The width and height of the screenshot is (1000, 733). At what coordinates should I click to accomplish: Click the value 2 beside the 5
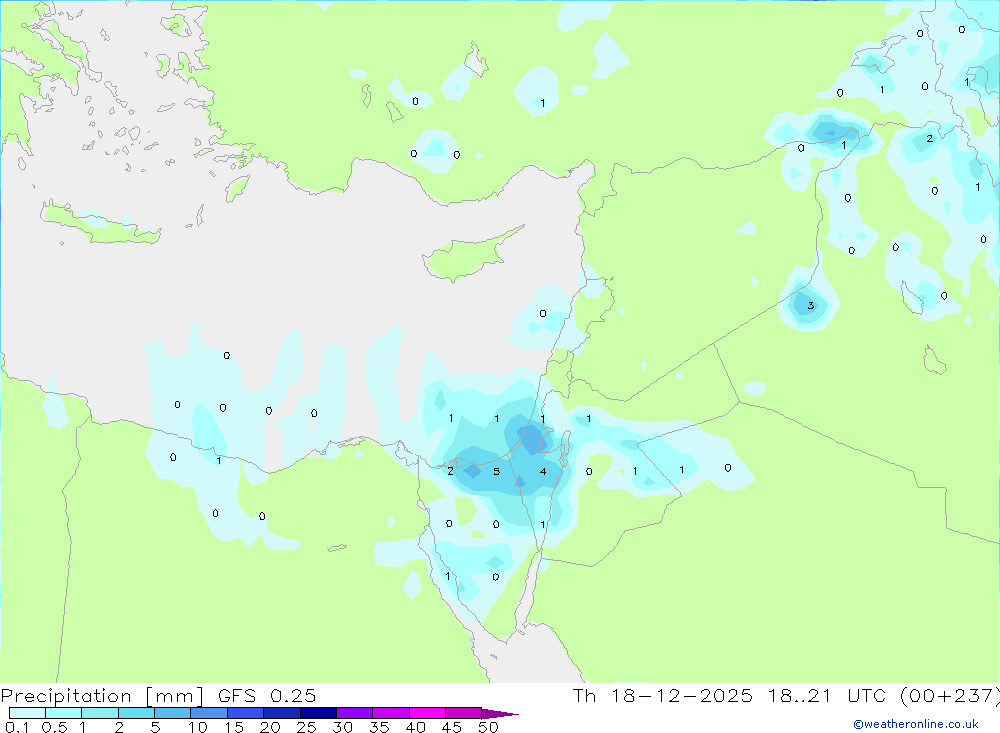[x=450, y=471]
